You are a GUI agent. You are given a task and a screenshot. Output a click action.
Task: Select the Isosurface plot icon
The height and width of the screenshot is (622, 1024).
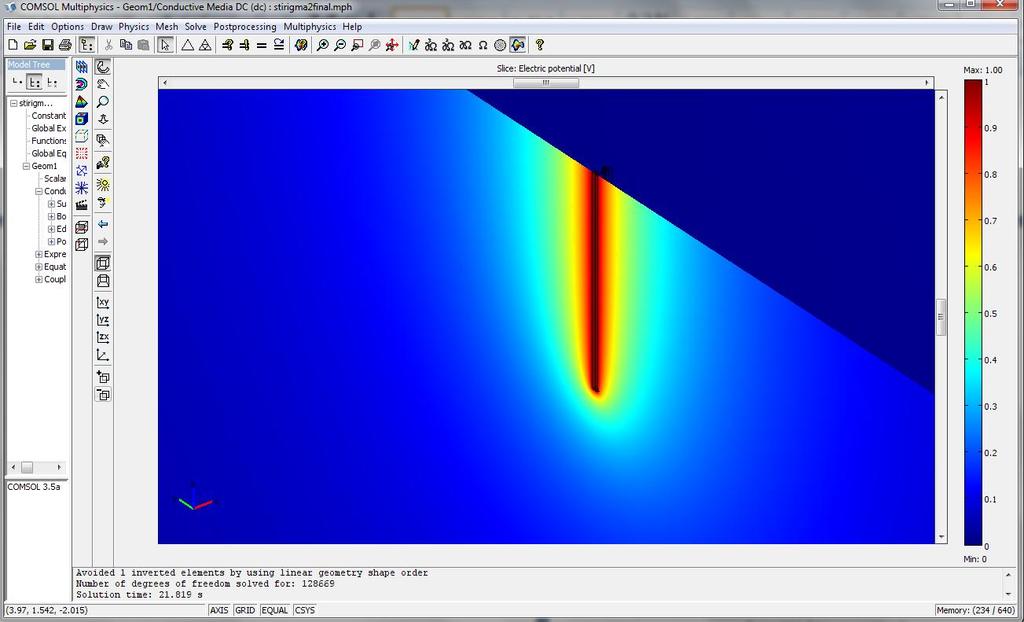[x=82, y=84]
